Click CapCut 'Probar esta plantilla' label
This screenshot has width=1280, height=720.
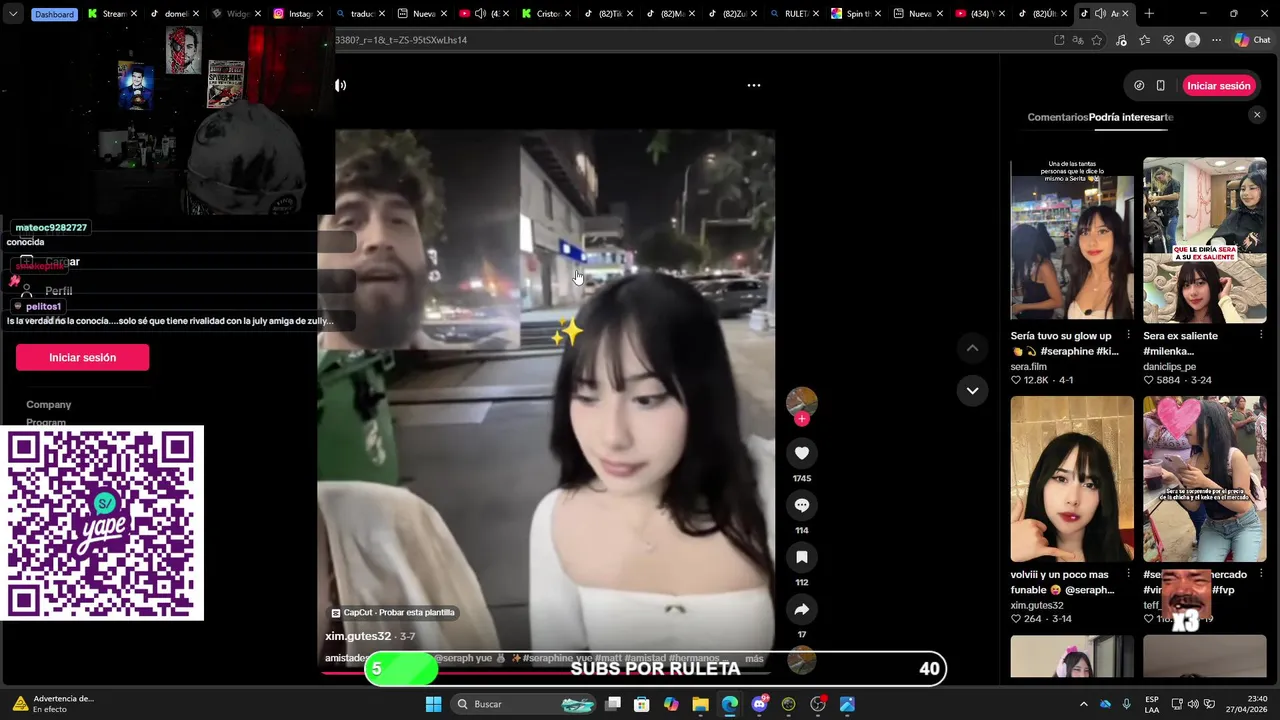393,612
